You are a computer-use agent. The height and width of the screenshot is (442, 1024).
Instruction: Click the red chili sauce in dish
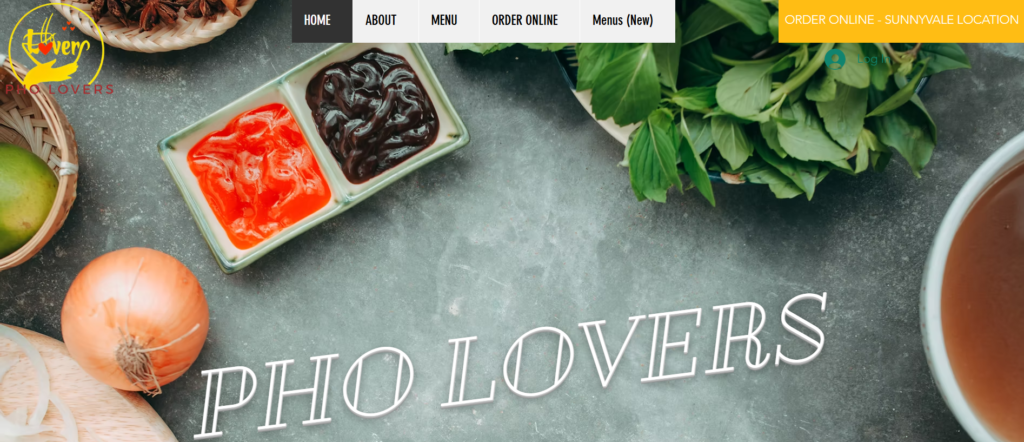pos(259,175)
